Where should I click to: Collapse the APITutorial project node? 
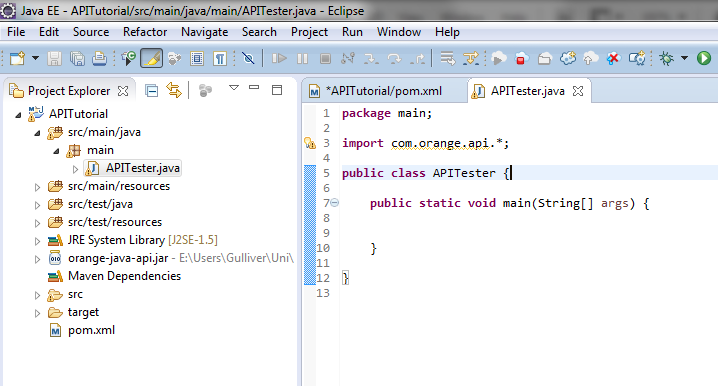18,115
